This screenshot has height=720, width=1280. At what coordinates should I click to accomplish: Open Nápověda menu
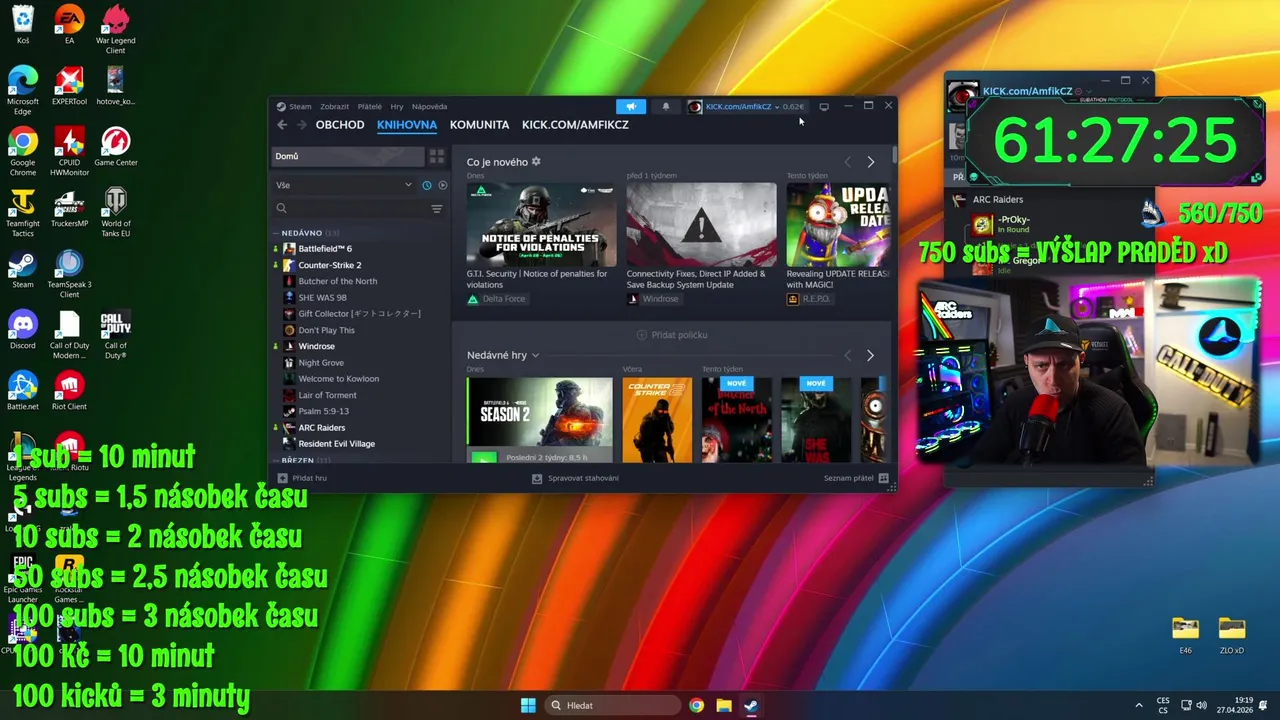(429, 107)
